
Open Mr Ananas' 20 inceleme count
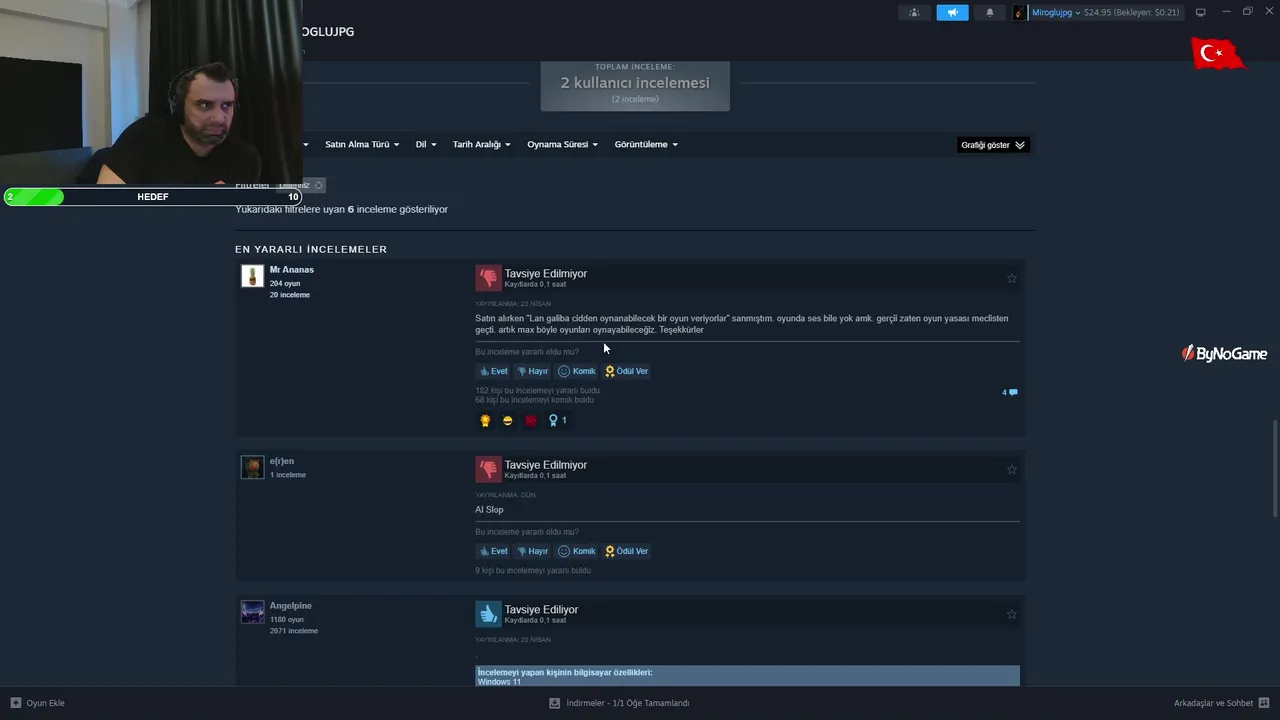pos(289,295)
